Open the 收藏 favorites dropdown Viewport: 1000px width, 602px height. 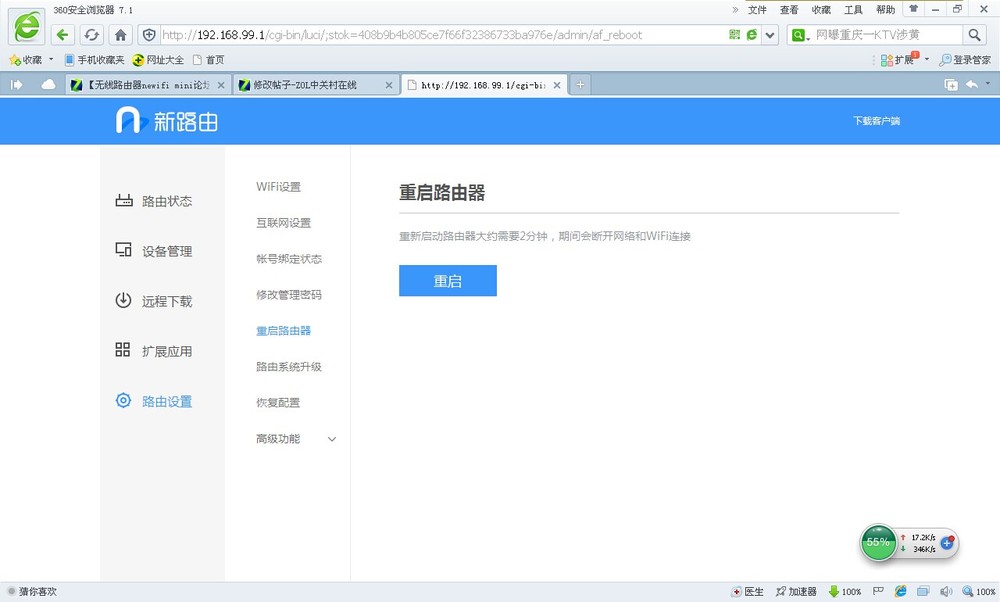[32, 60]
